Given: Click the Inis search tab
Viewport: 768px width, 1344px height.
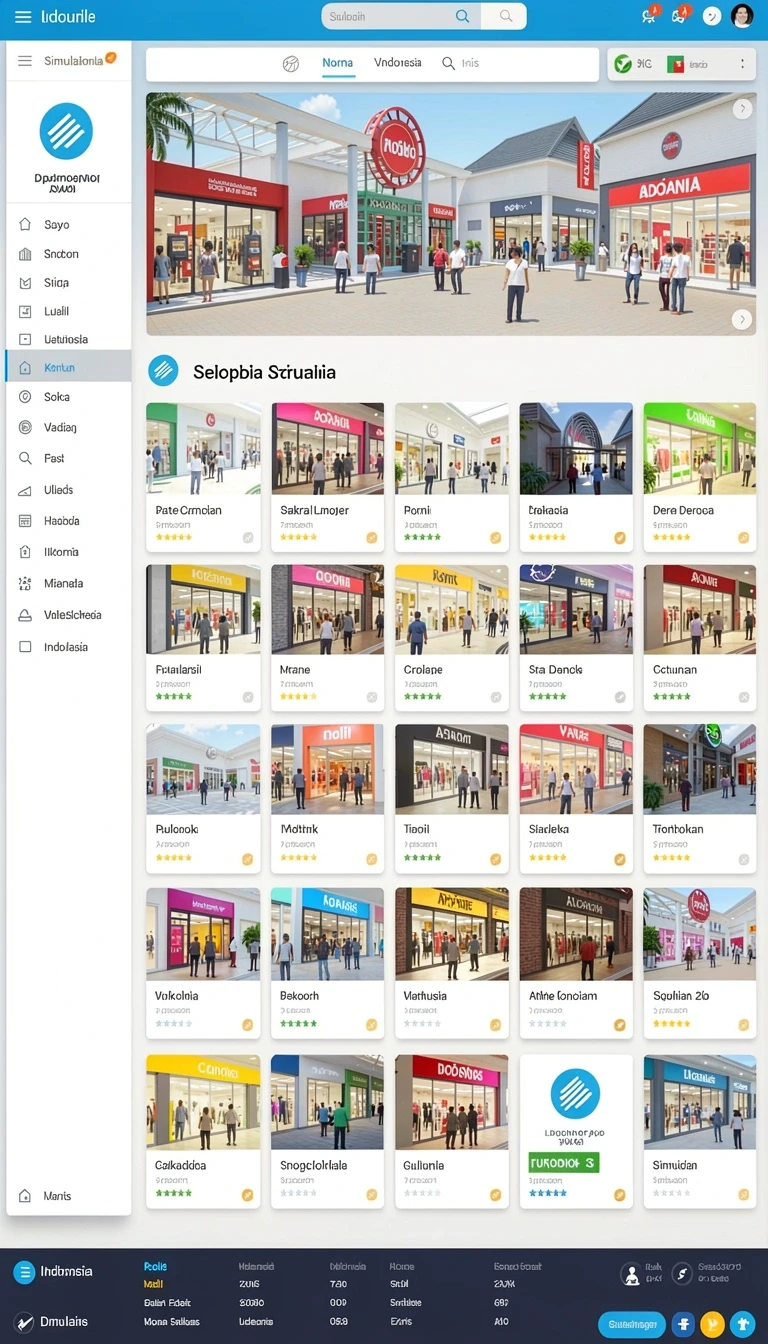Looking at the screenshot, I should click(x=460, y=63).
